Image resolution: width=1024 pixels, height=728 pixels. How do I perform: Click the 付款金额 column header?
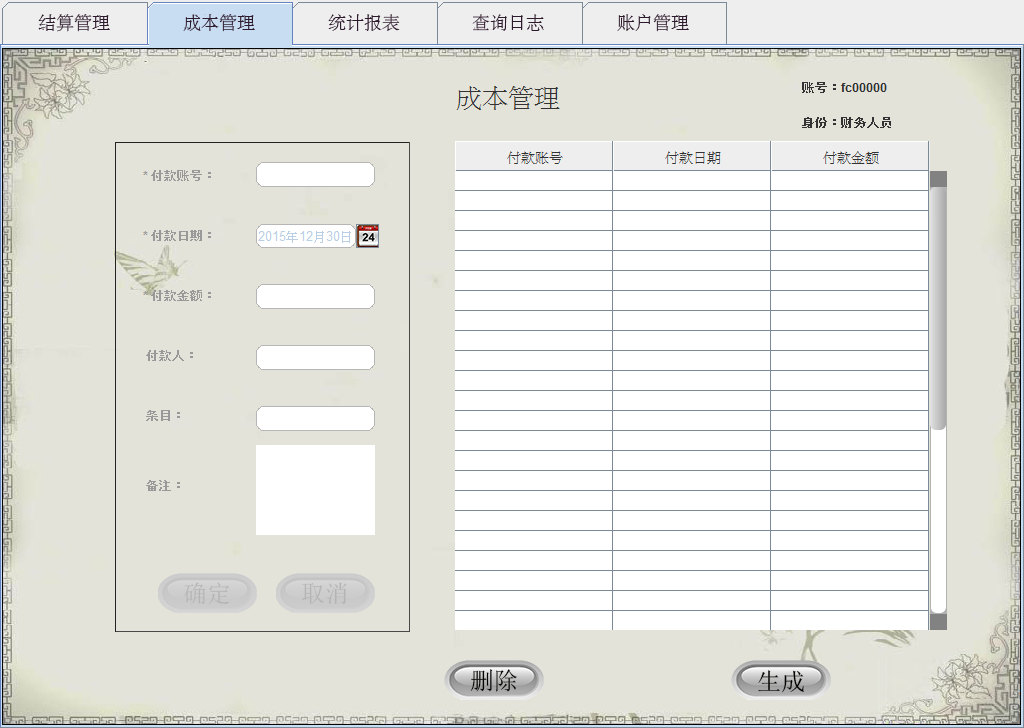click(x=849, y=155)
